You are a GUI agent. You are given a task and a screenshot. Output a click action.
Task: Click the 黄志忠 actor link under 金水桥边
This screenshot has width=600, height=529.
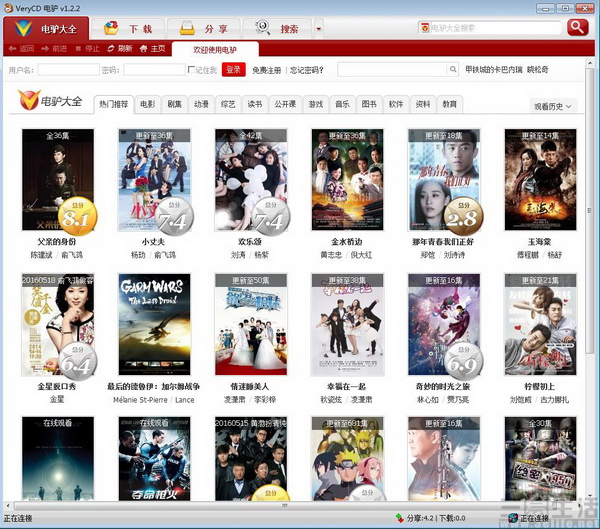(x=331, y=255)
